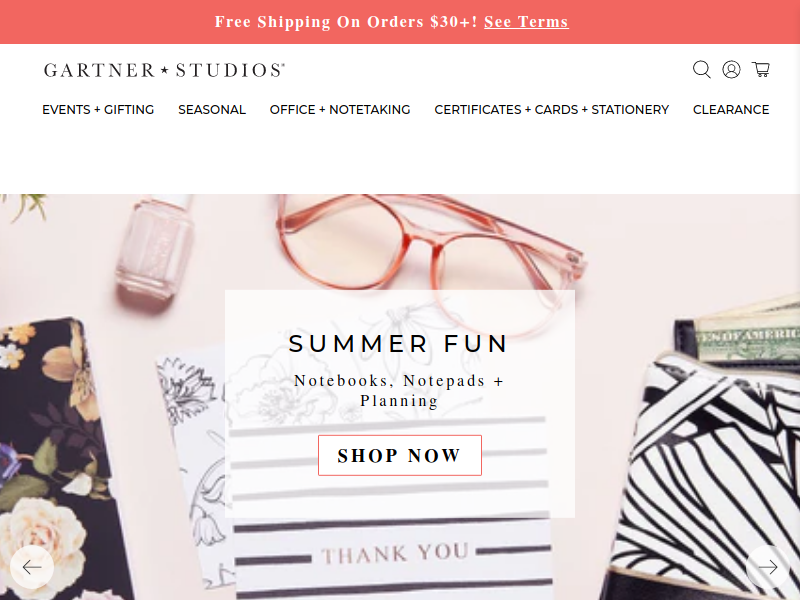The width and height of the screenshot is (800, 600).
Task: Click the Shop Now button
Action: [399, 455]
